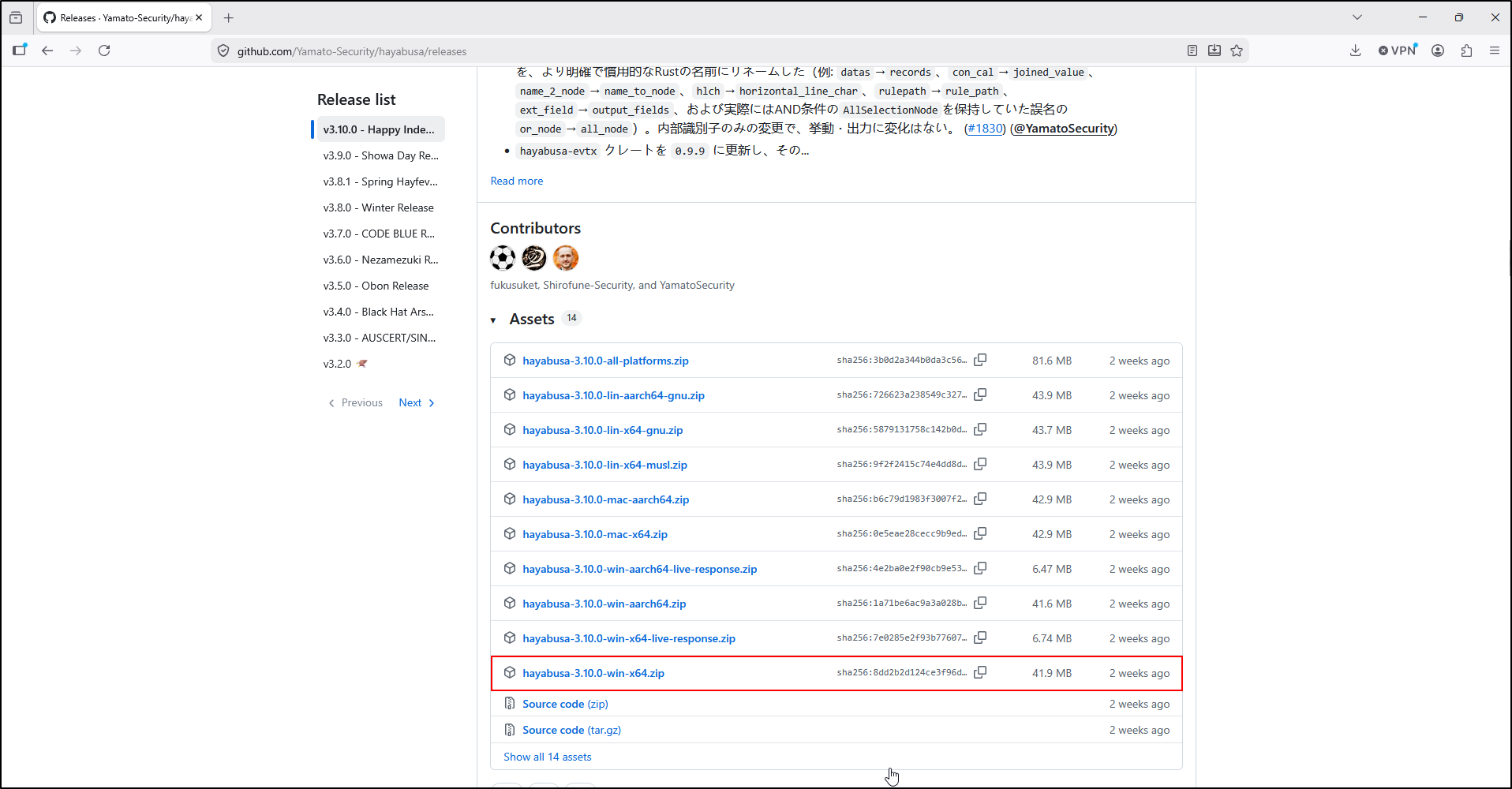Click Read more to expand release notes

coord(517,181)
